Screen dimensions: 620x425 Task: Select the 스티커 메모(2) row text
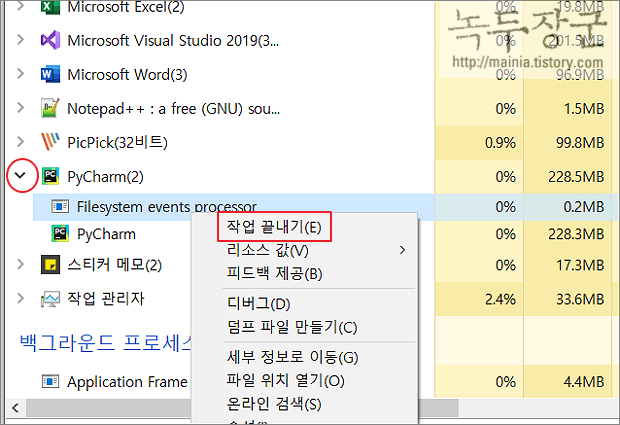[115, 265]
